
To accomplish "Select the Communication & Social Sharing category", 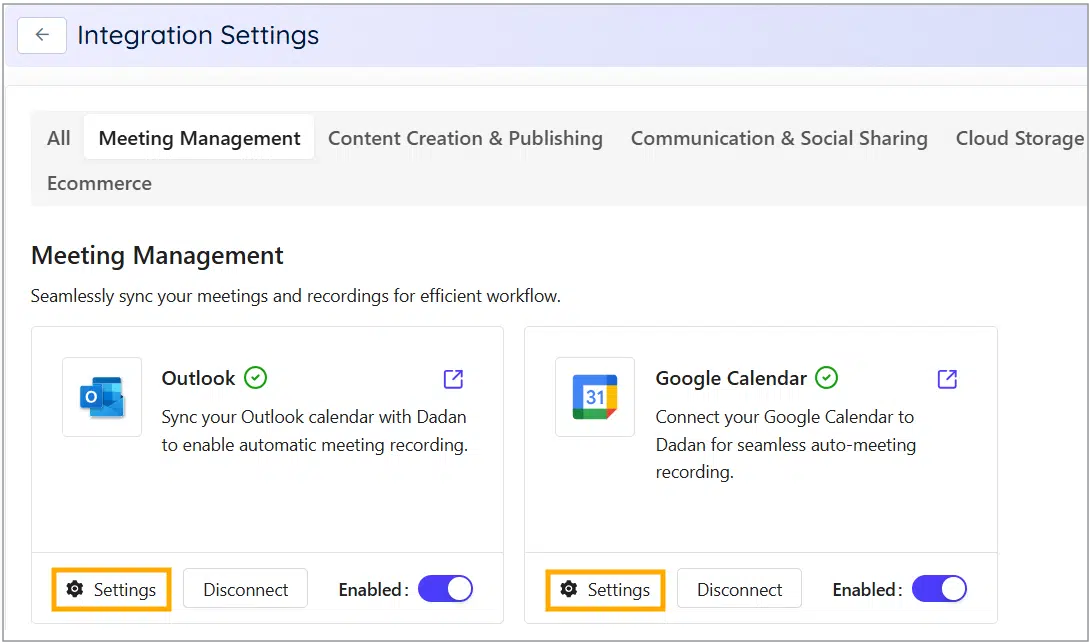I will coord(779,138).
